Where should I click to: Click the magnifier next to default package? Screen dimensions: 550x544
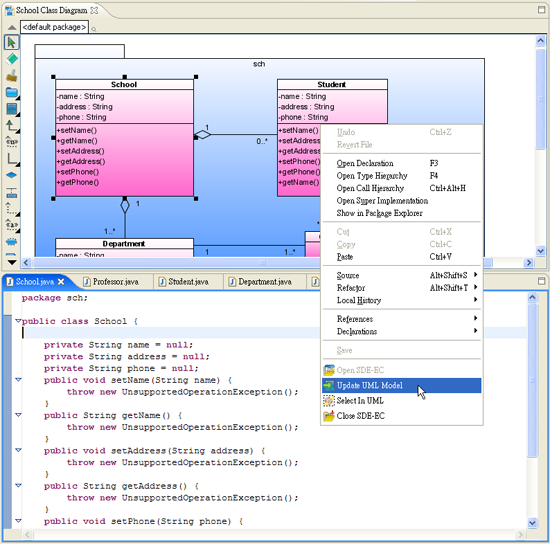(x=94, y=29)
